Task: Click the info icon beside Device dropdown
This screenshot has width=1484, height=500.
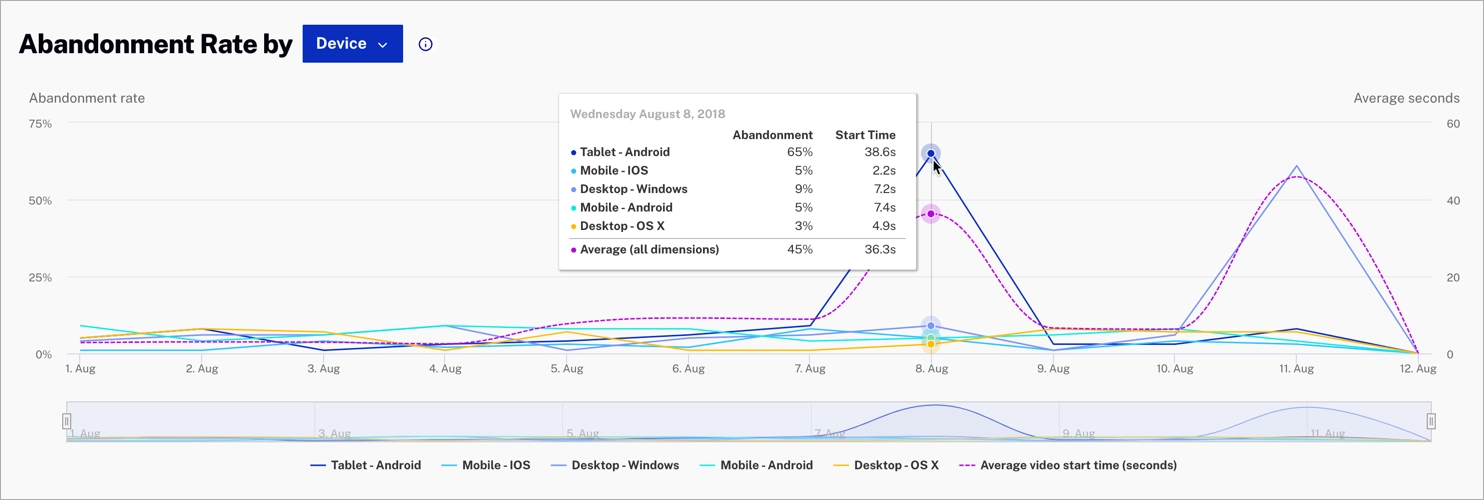Action: click(x=426, y=44)
